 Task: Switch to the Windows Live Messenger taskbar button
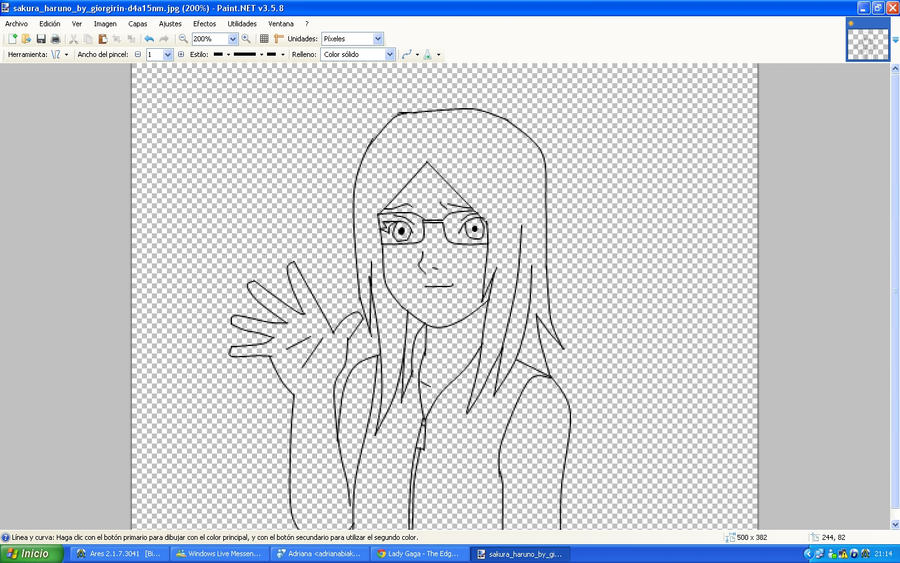(219, 554)
